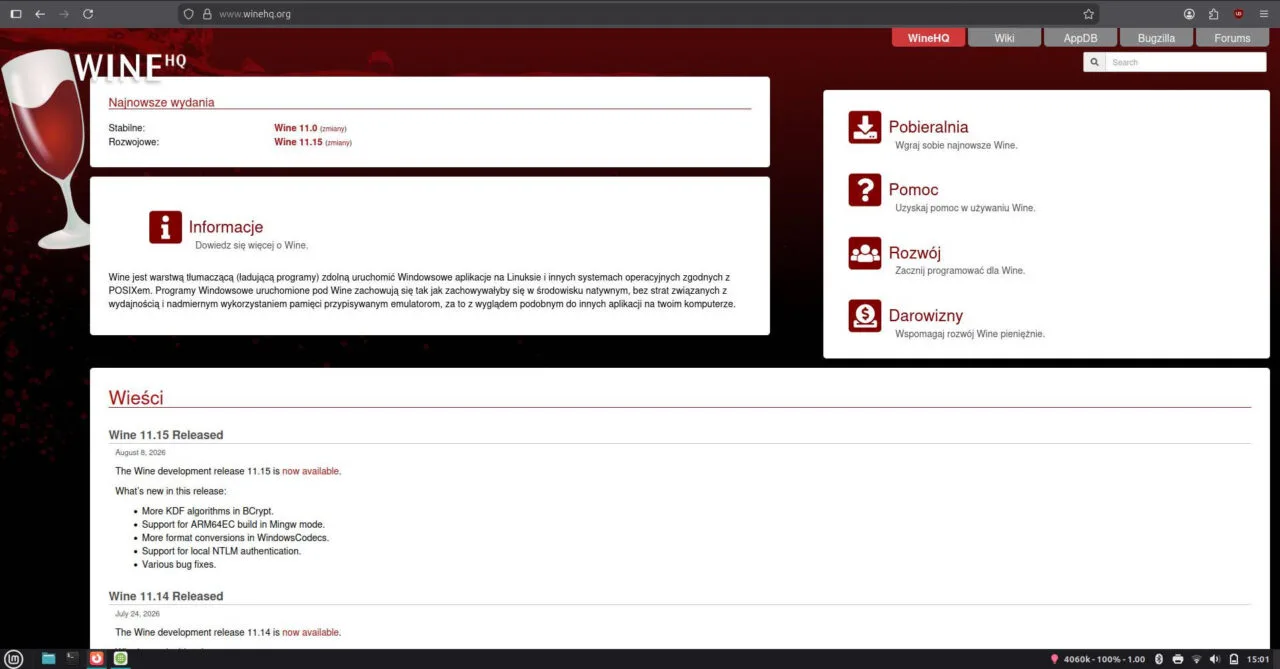Click the 'Najnowsze wydania' heading
Screen dimensions: 1280x669
point(161,102)
